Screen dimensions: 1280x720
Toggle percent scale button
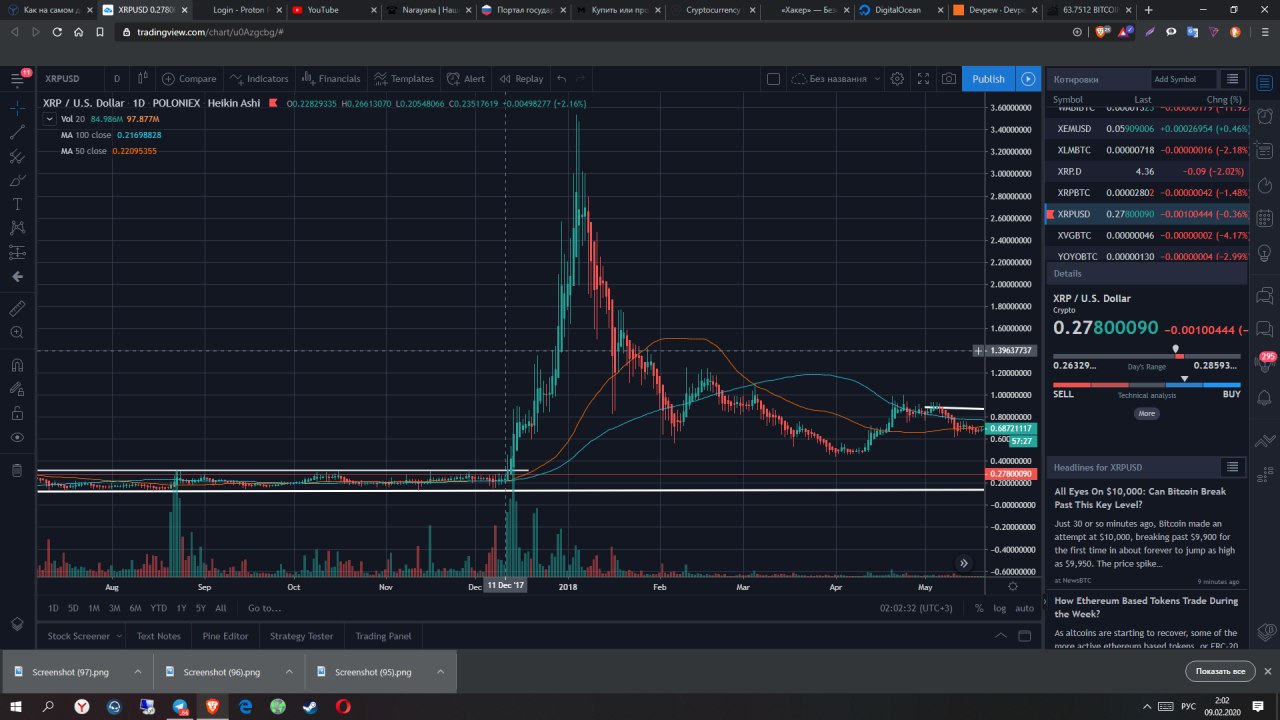pyautogui.click(x=979, y=608)
